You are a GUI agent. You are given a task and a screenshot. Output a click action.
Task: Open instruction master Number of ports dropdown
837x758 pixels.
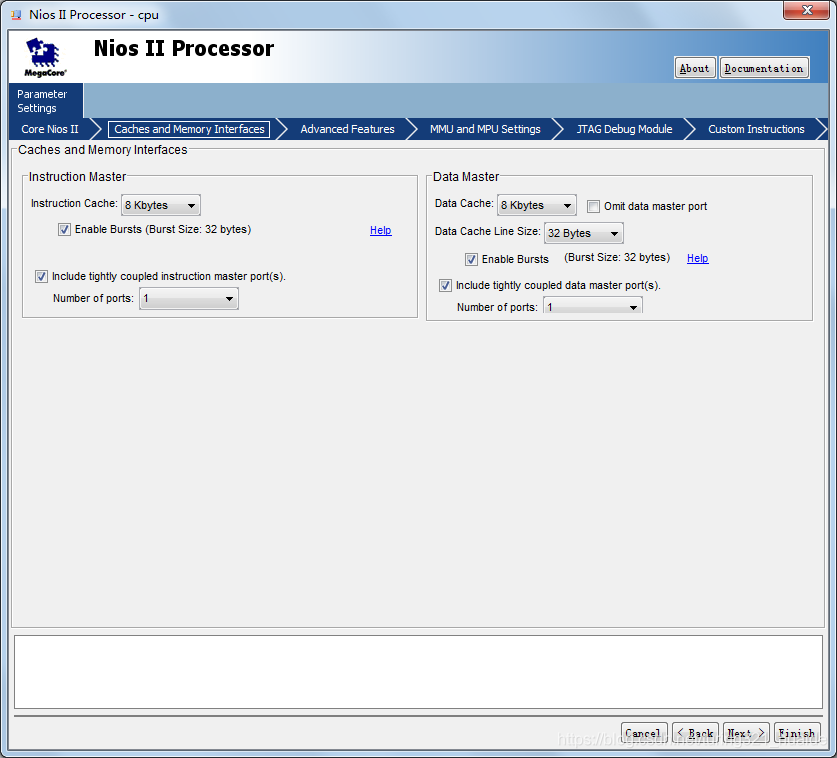188,298
